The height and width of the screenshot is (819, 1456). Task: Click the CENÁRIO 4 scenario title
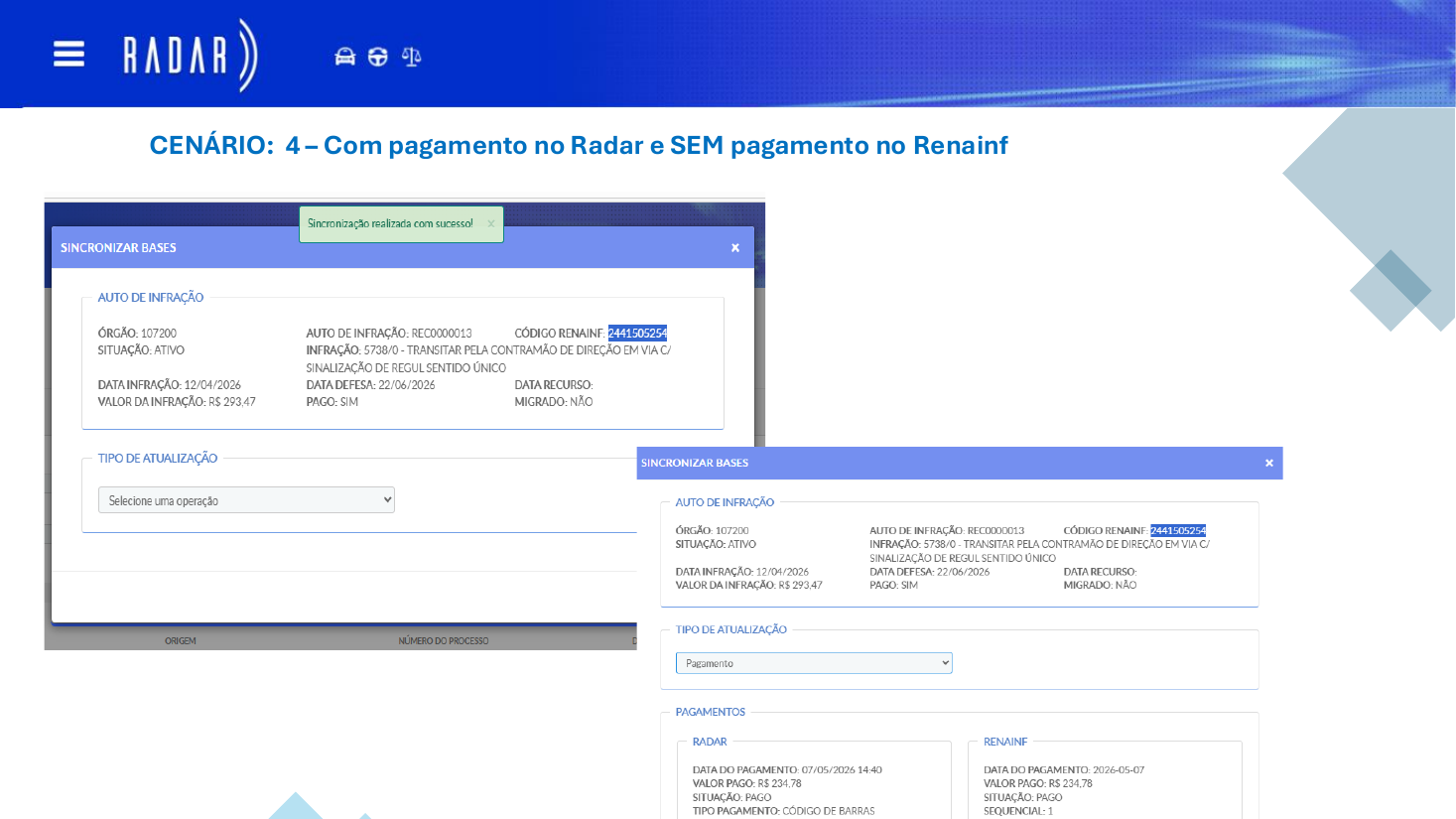coord(579,145)
